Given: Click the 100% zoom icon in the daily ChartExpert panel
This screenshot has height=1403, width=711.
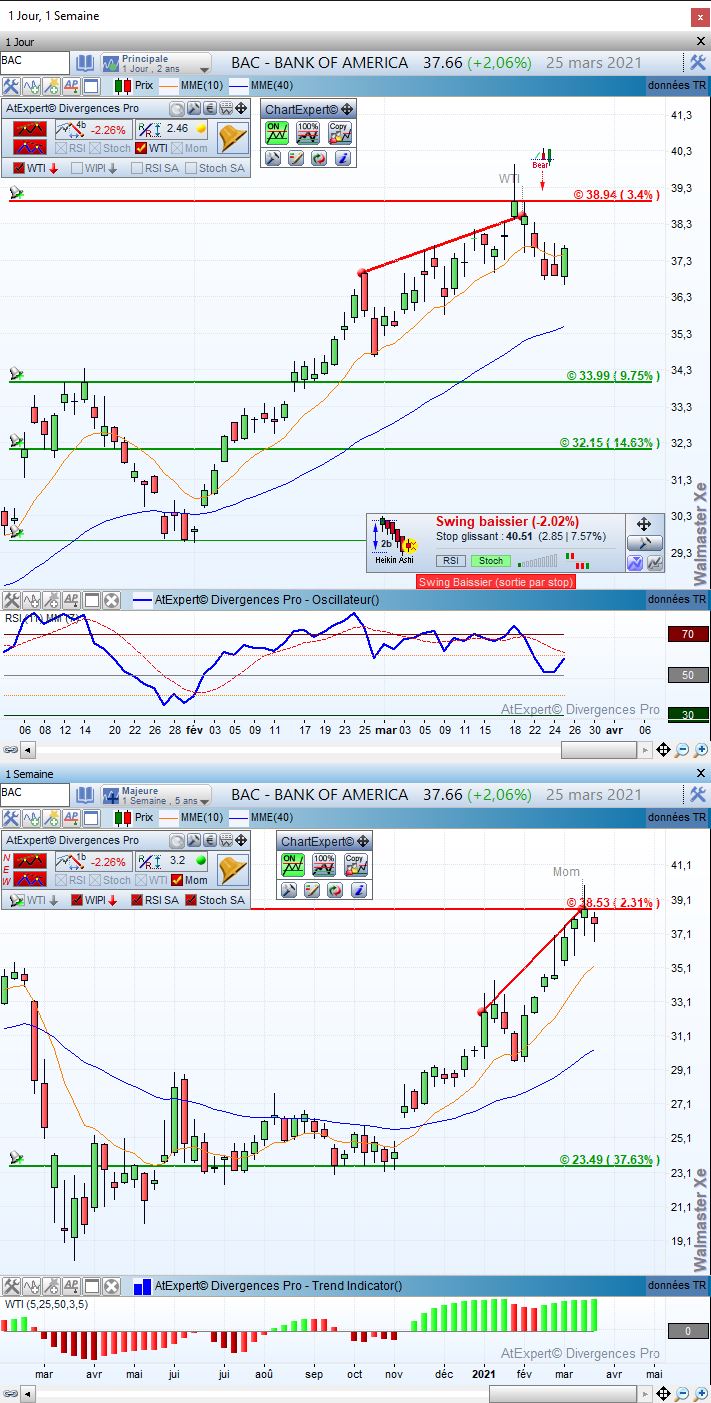Looking at the screenshot, I should coord(308,133).
